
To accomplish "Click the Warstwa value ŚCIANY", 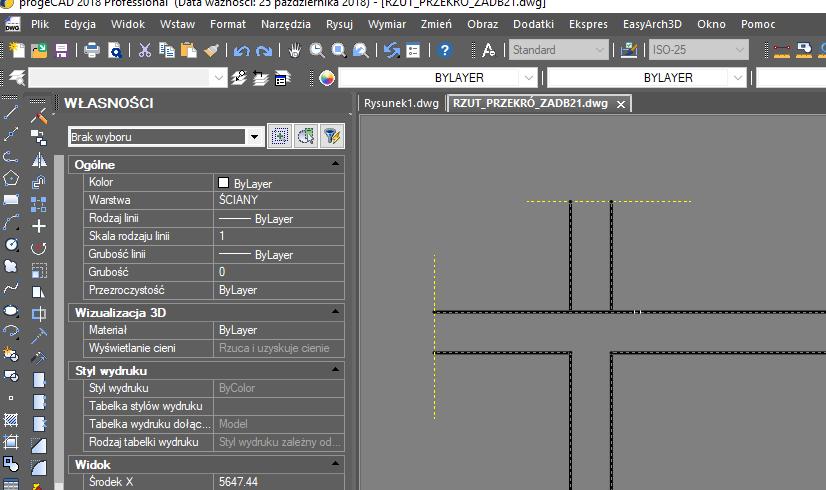I will coord(279,200).
